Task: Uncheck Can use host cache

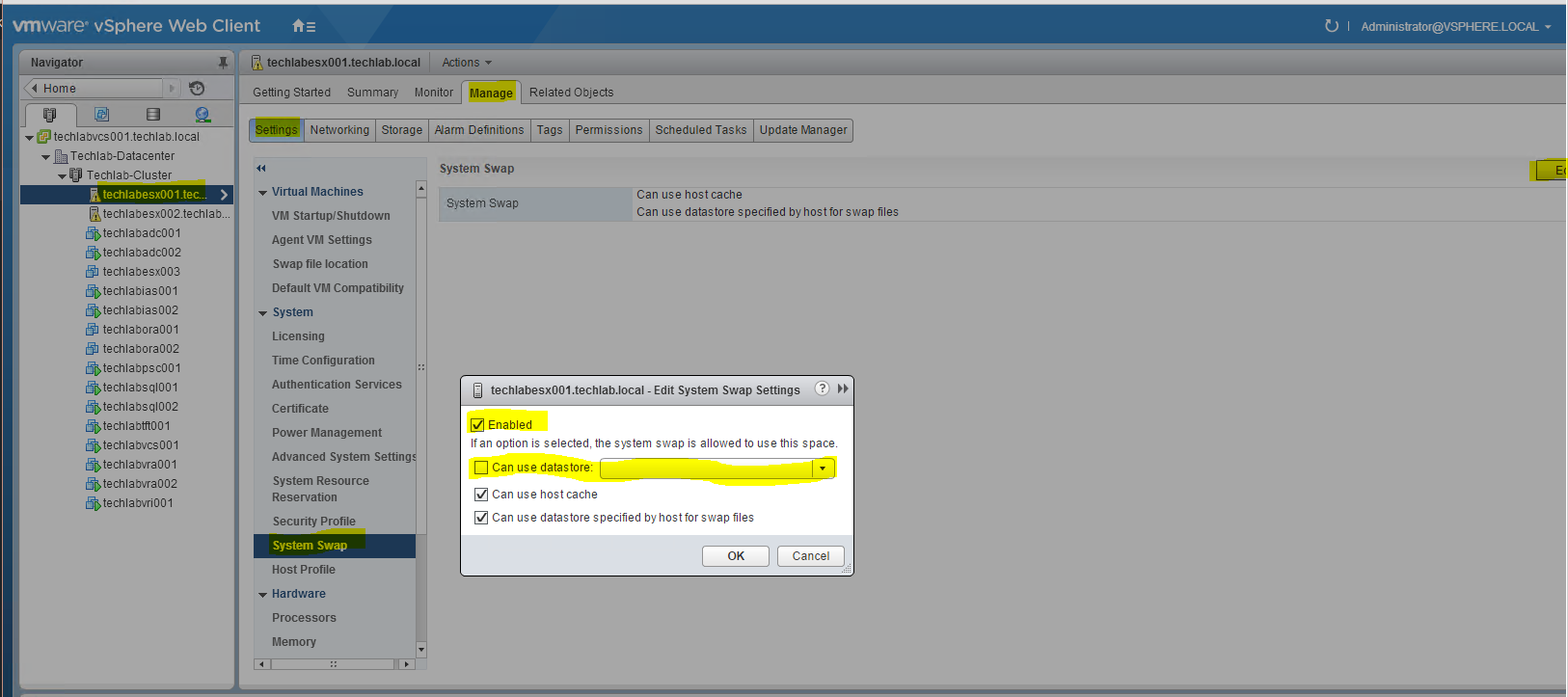Action: 481,495
